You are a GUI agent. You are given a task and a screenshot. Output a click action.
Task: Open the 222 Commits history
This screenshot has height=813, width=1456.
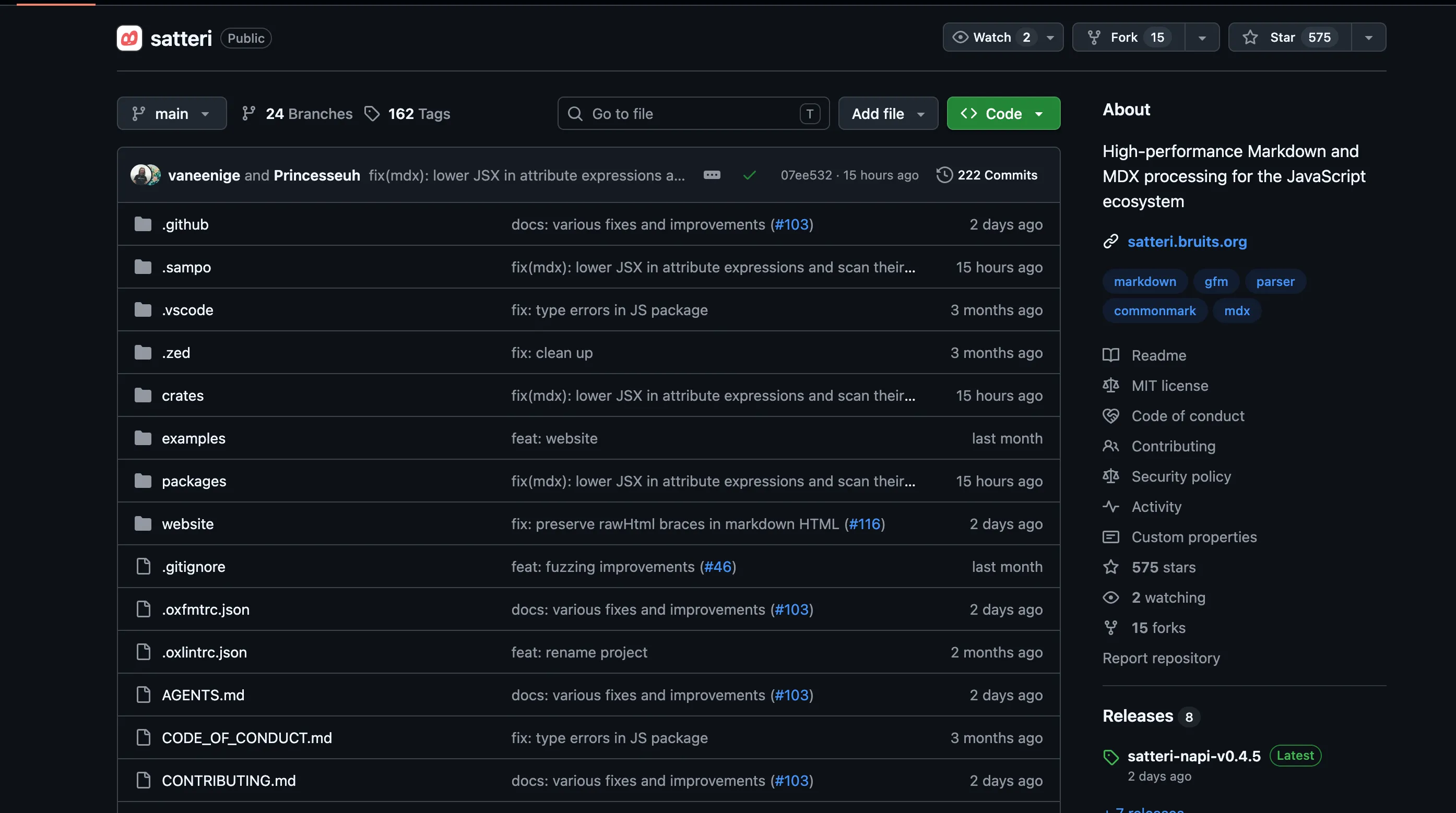[x=987, y=175]
